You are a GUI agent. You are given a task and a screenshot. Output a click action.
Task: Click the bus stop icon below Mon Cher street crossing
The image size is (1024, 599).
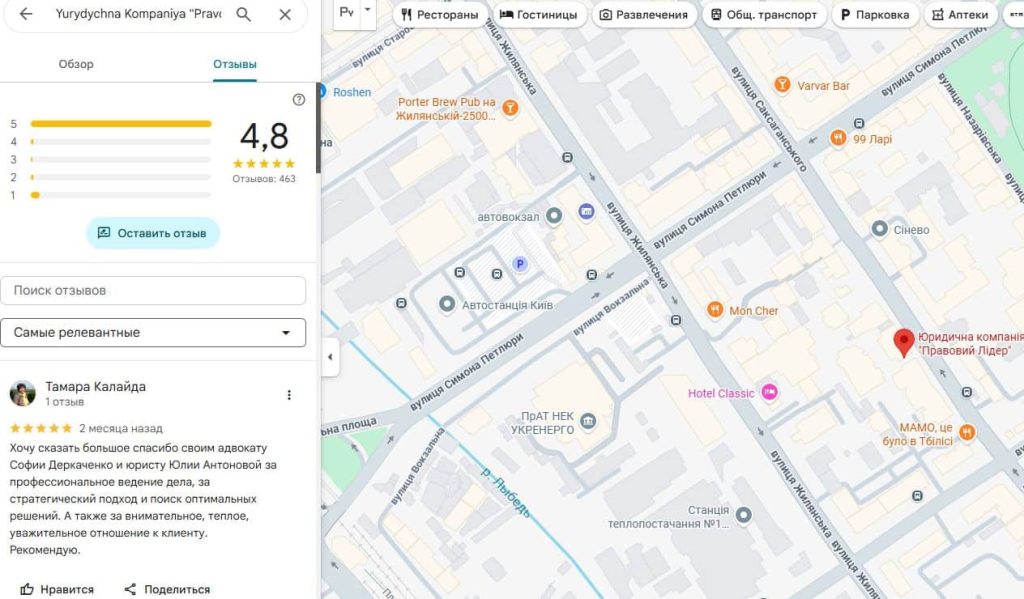point(676,320)
